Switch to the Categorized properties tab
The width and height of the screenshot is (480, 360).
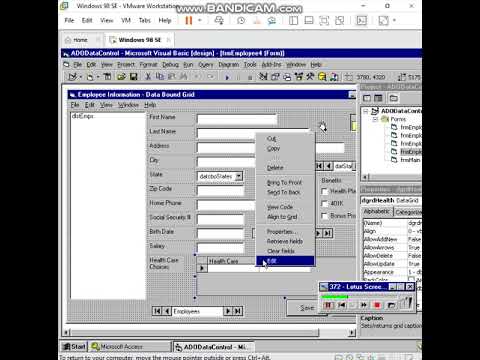pyautogui.click(x=408, y=212)
